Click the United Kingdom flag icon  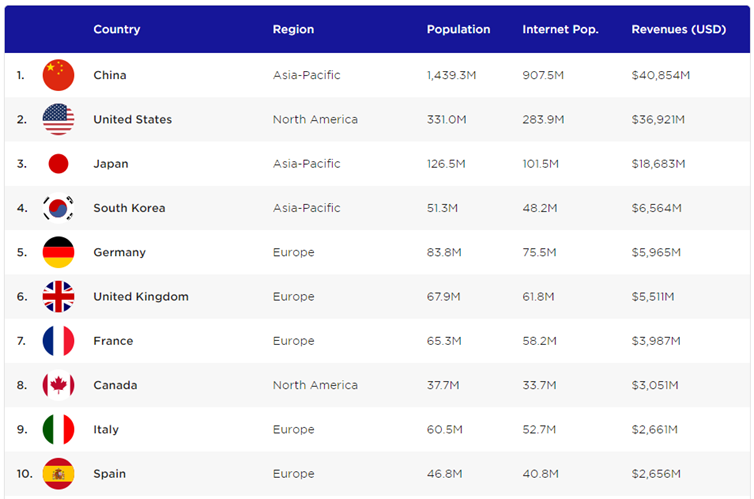(x=58, y=297)
